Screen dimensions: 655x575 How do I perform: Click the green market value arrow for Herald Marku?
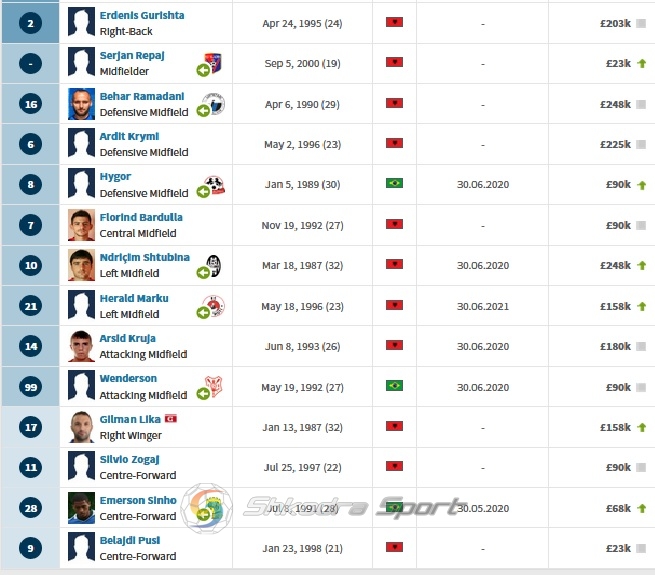(642, 306)
